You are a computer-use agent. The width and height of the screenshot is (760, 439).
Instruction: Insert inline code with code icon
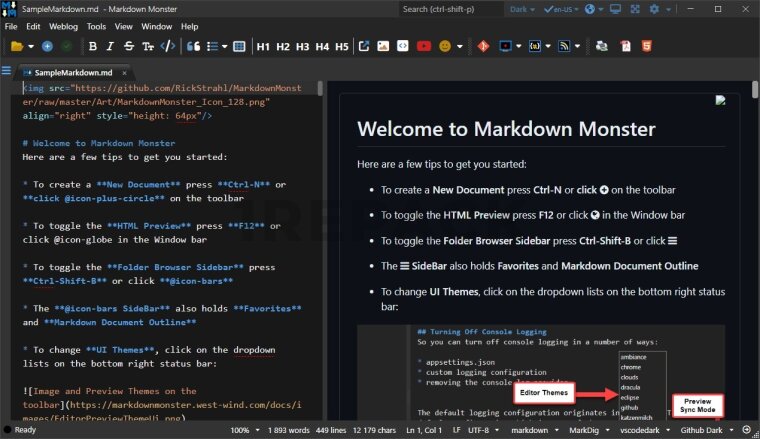[168, 46]
